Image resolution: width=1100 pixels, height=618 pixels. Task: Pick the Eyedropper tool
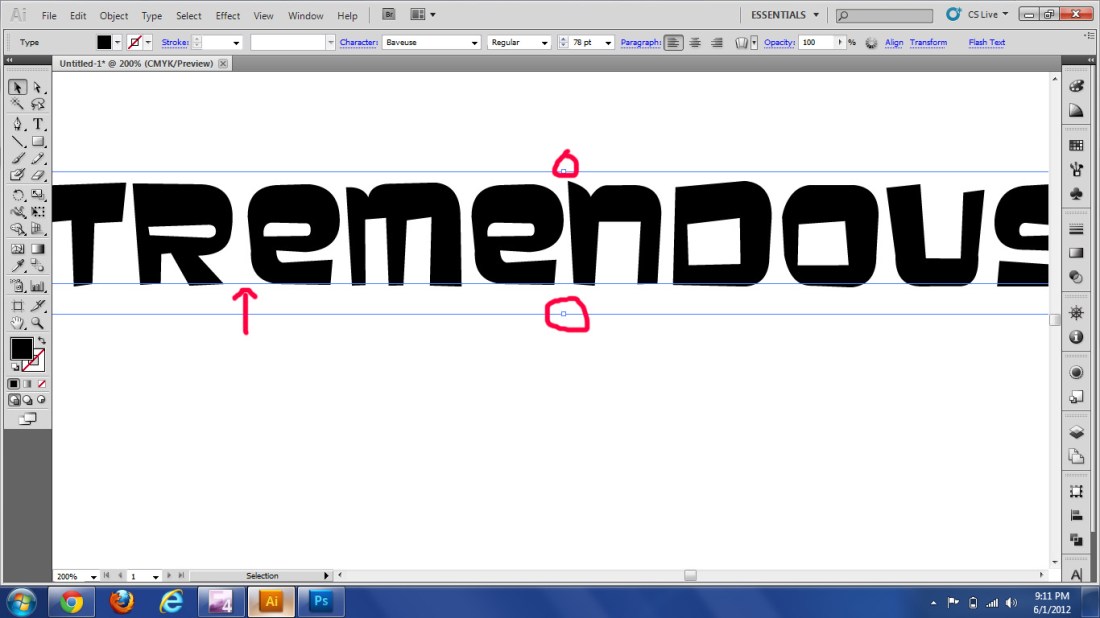(x=18, y=266)
